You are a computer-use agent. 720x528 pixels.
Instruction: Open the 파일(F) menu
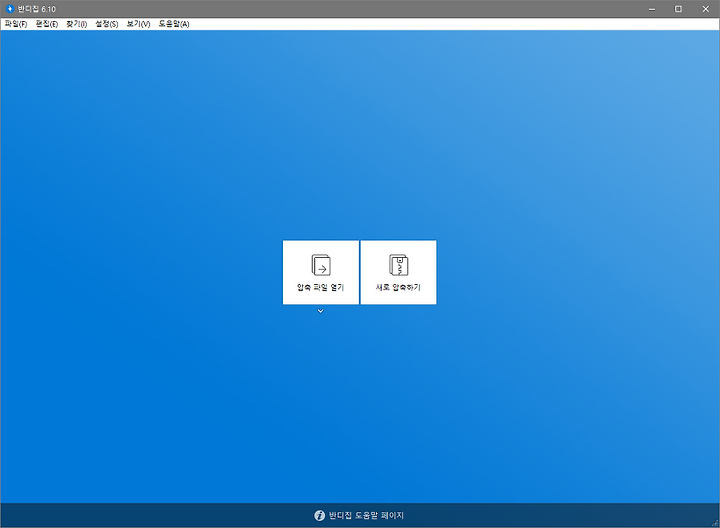tap(16, 24)
